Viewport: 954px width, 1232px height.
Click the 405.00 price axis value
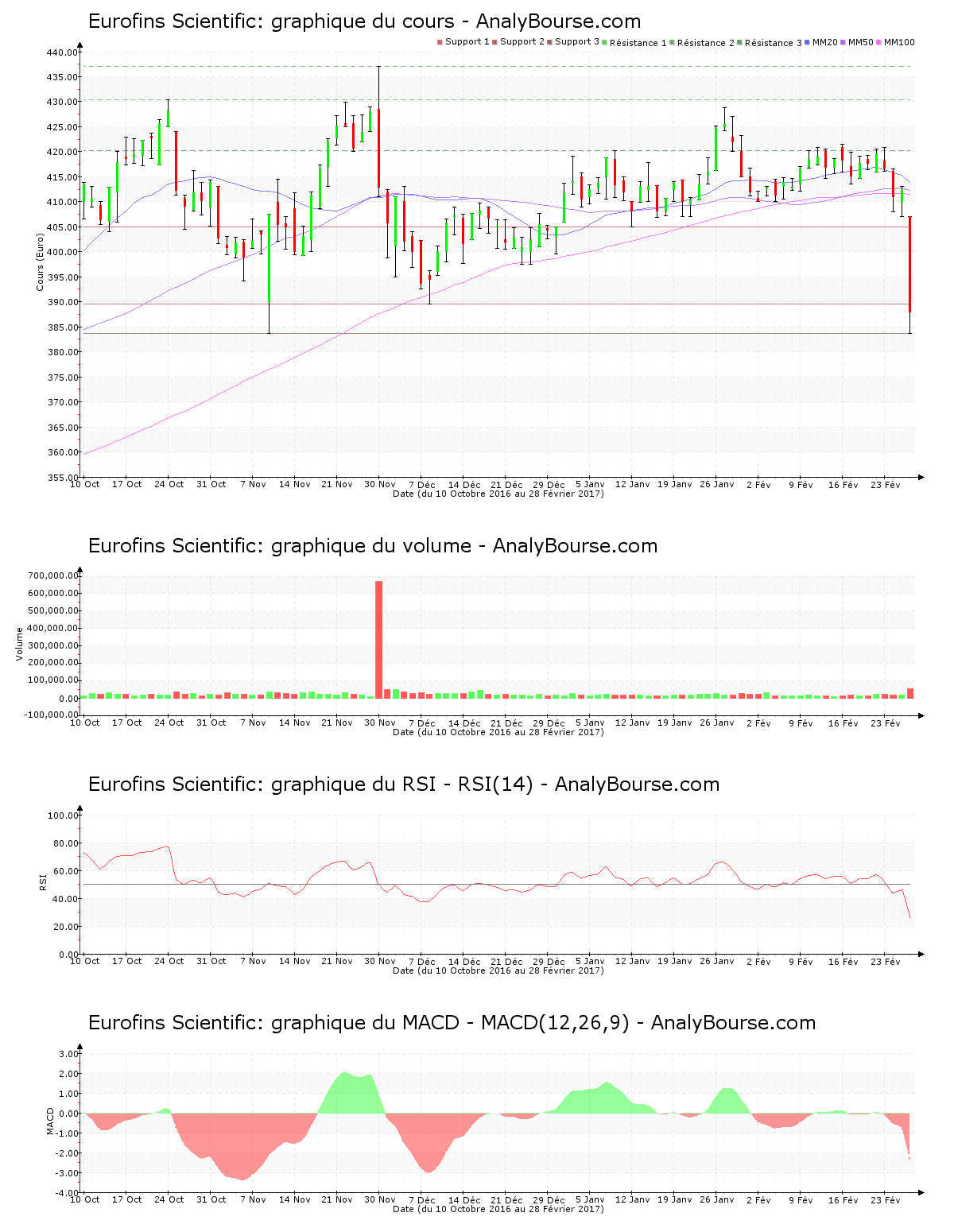62,227
